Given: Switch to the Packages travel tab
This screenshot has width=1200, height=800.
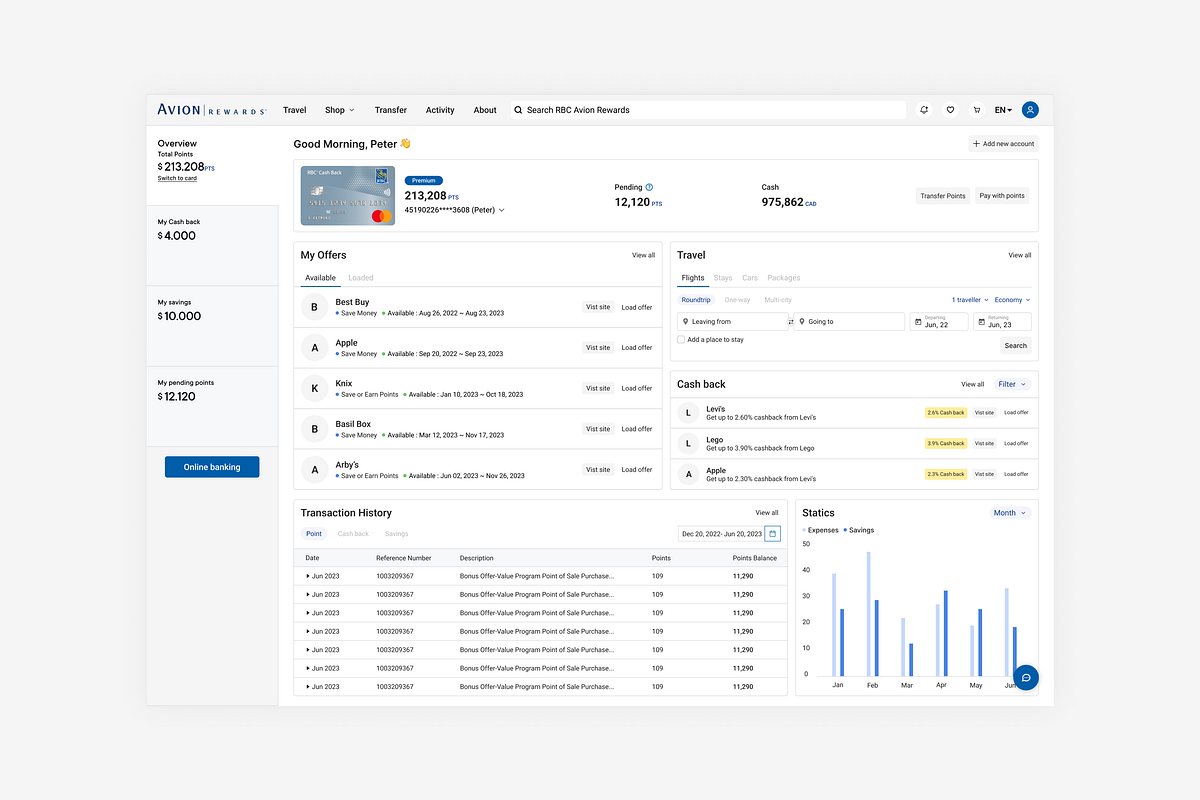Looking at the screenshot, I should 784,278.
